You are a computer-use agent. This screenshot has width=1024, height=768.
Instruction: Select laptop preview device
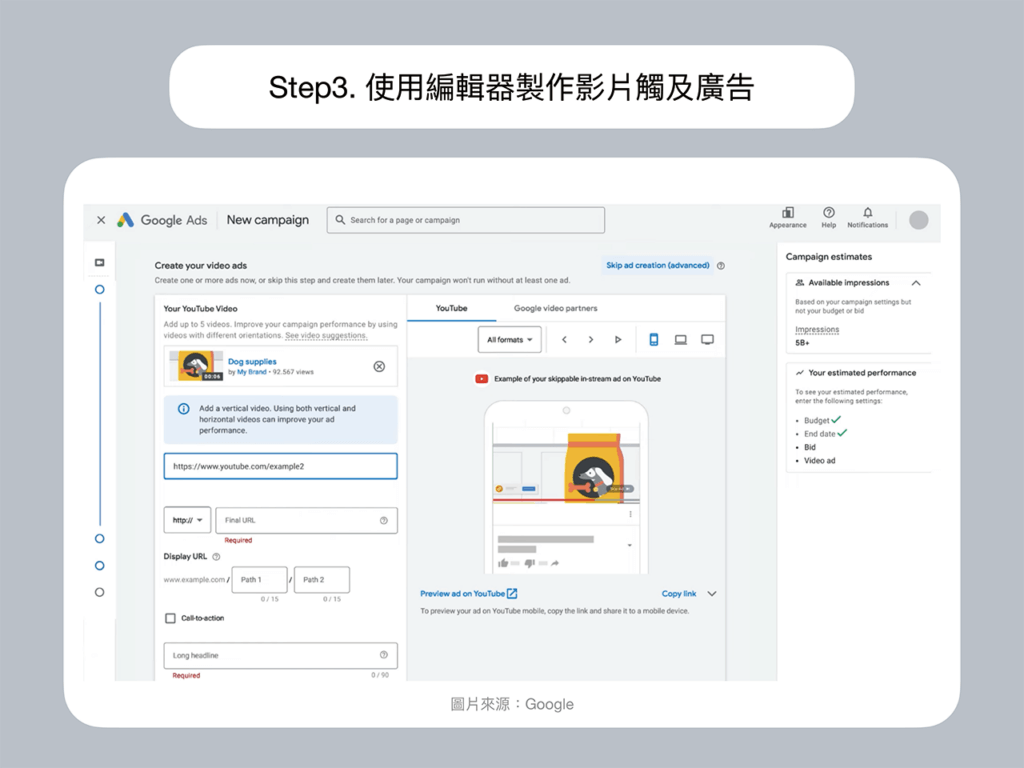click(680, 340)
